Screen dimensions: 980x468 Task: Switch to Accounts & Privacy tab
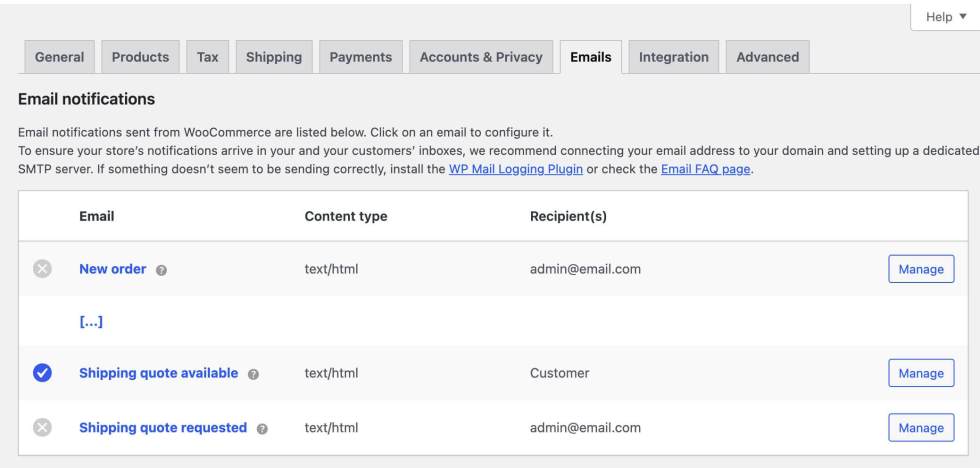(481, 57)
